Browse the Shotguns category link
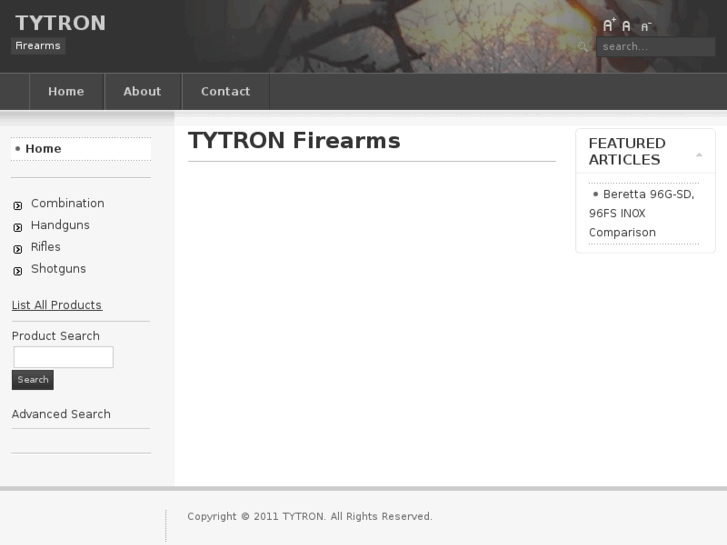This screenshot has width=727, height=545. (x=58, y=269)
